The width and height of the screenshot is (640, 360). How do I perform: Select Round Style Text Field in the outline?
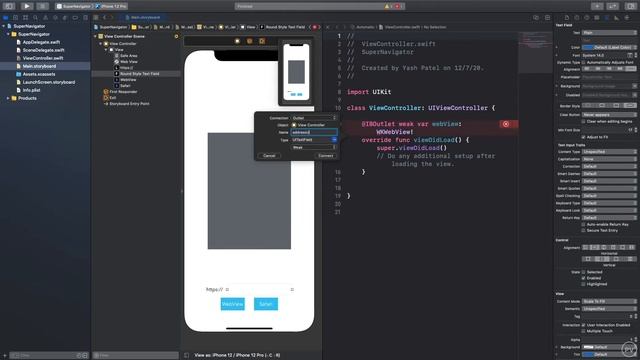(x=140, y=74)
